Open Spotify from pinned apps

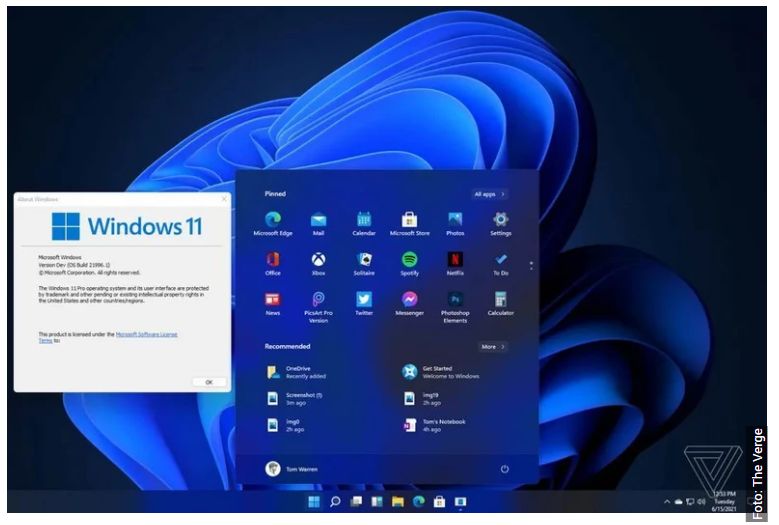coord(409,264)
